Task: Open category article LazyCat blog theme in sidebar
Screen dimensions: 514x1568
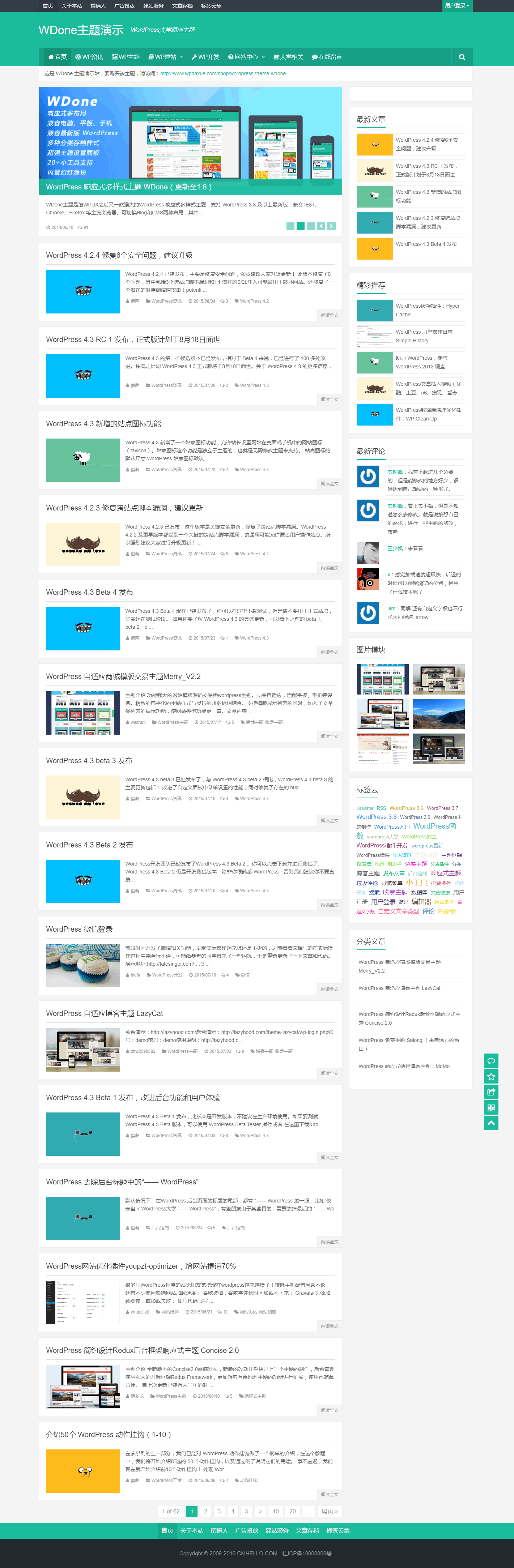Action: (399, 988)
